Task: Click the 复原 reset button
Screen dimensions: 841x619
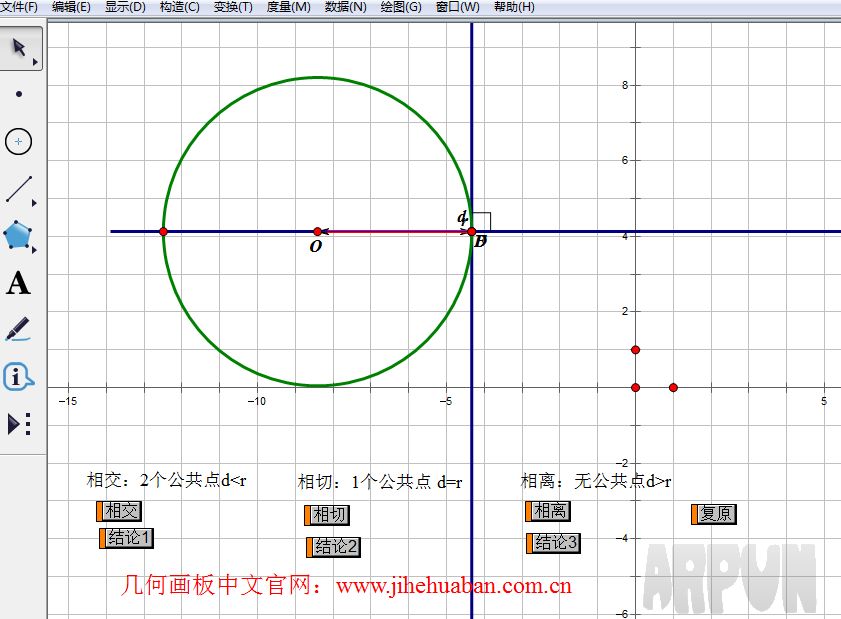Action: 715,513
